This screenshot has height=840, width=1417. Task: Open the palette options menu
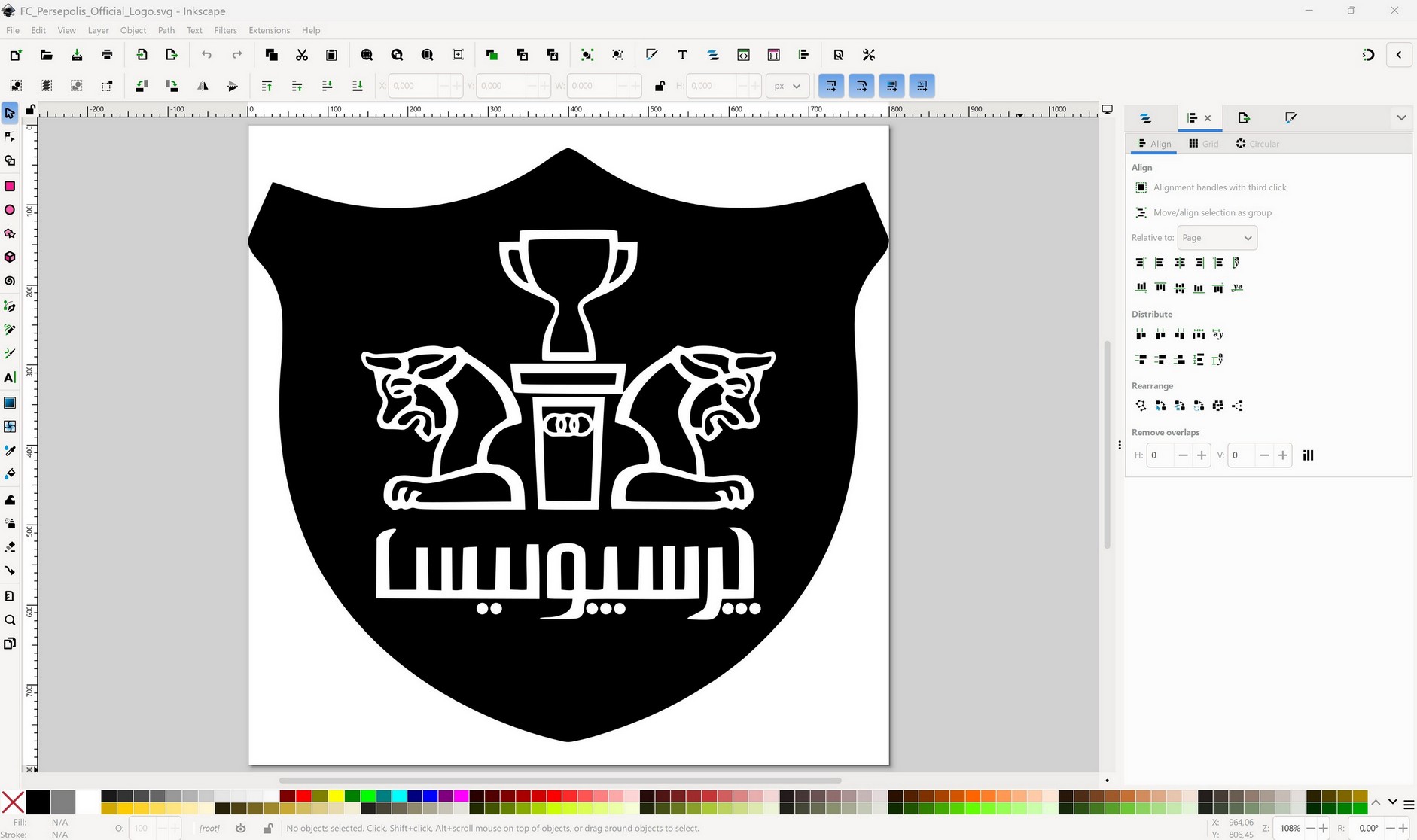[x=1409, y=804]
